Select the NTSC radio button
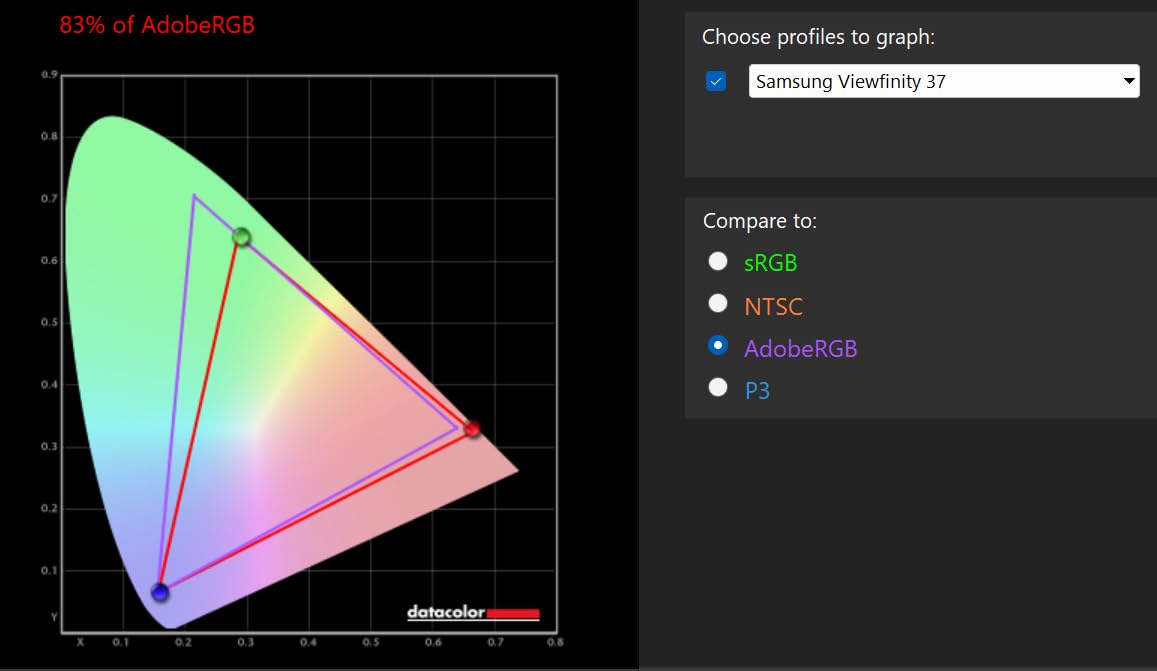This screenshot has height=671, width=1157. click(x=717, y=304)
